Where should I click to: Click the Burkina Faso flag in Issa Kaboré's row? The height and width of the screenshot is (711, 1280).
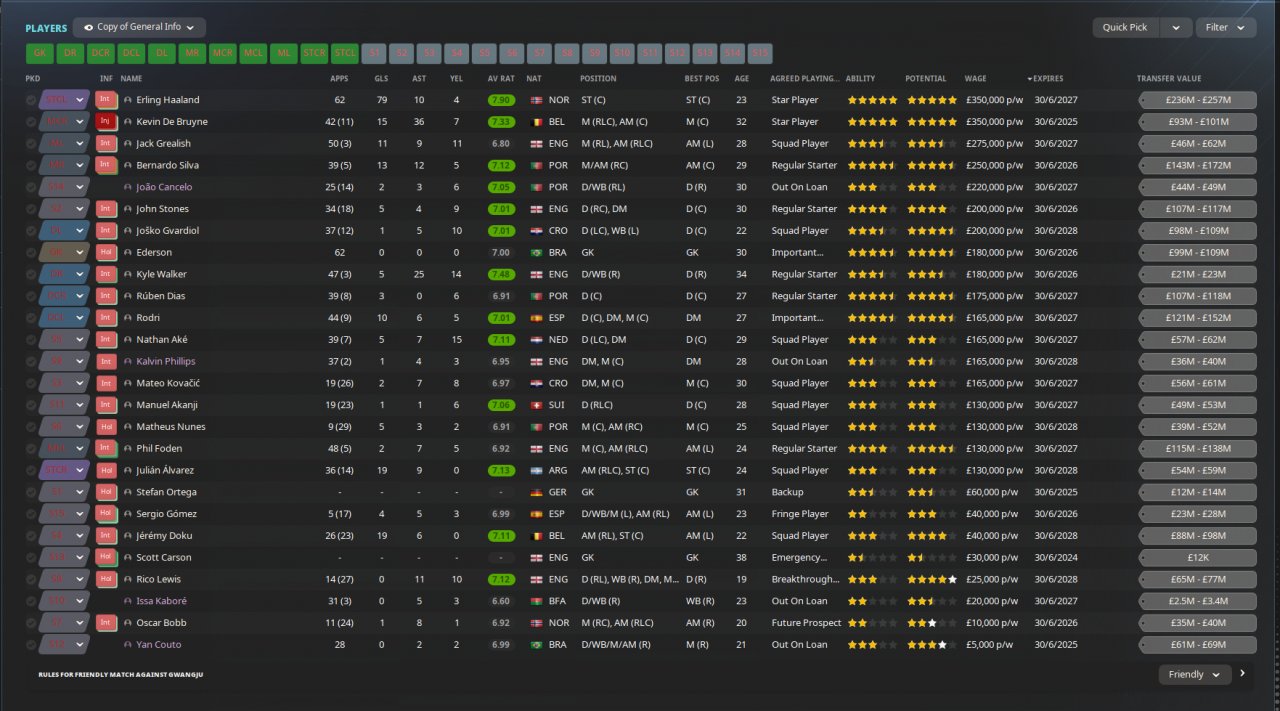(x=535, y=602)
